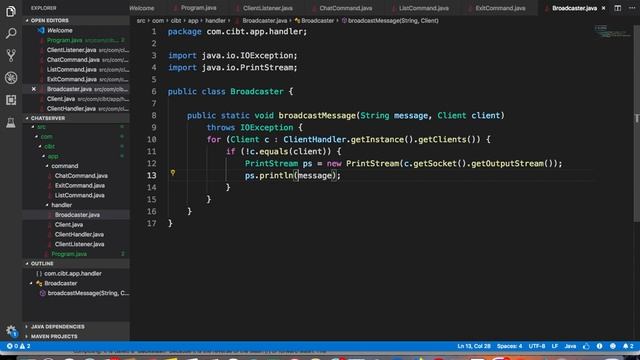The height and width of the screenshot is (360, 640).
Task: Click the Java thumbs-up status icon
Action: tap(586, 346)
